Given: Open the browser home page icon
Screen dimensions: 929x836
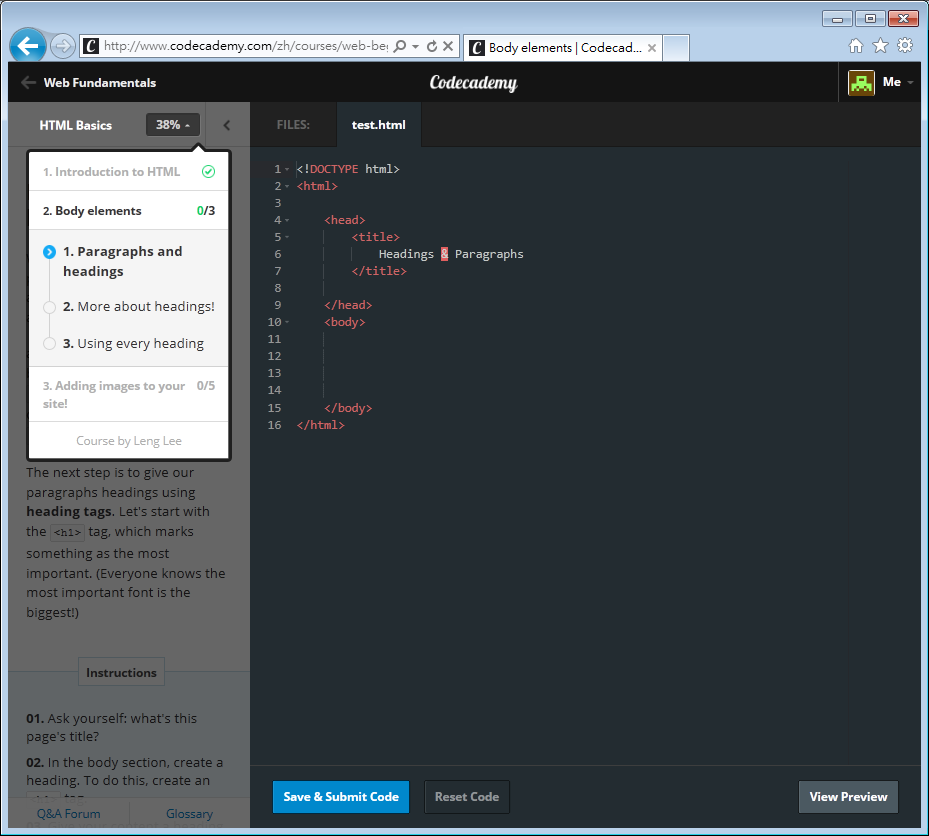Looking at the screenshot, I should coord(856,46).
